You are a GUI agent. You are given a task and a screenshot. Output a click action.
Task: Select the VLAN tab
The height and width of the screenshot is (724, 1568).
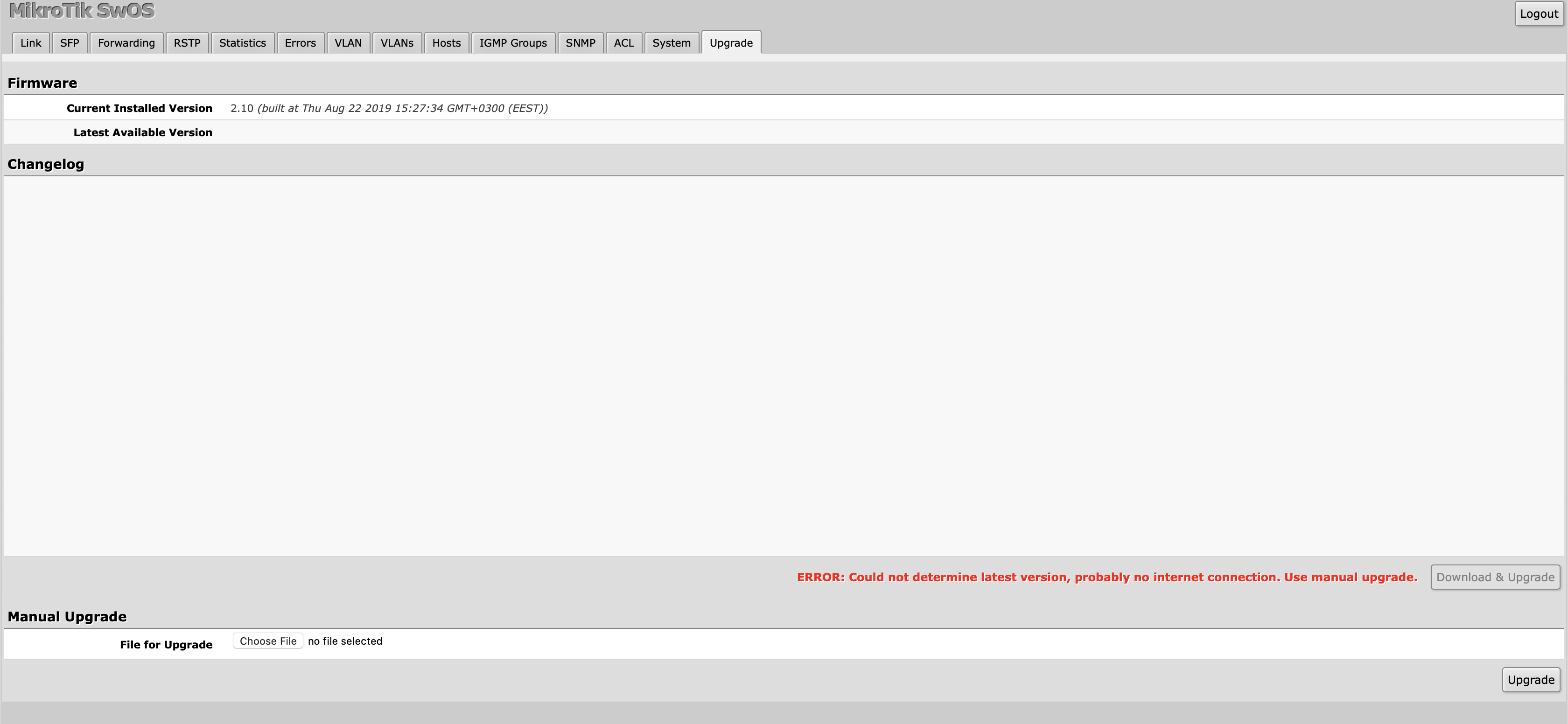348,42
